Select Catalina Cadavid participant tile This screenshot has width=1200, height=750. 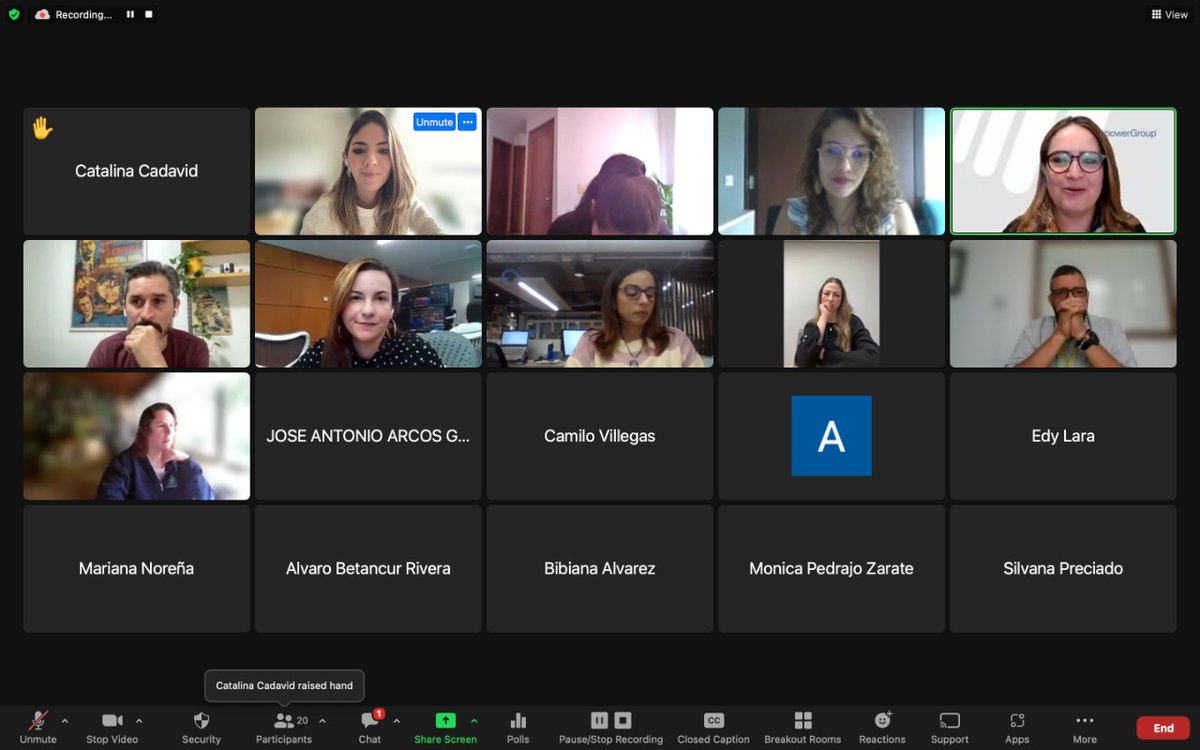click(x=137, y=171)
